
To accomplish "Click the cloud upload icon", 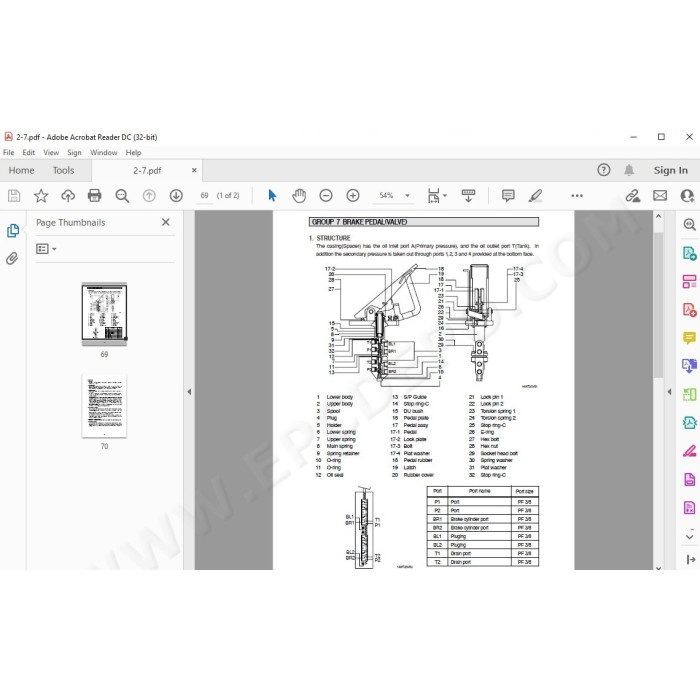I will pyautogui.click(x=68, y=196).
